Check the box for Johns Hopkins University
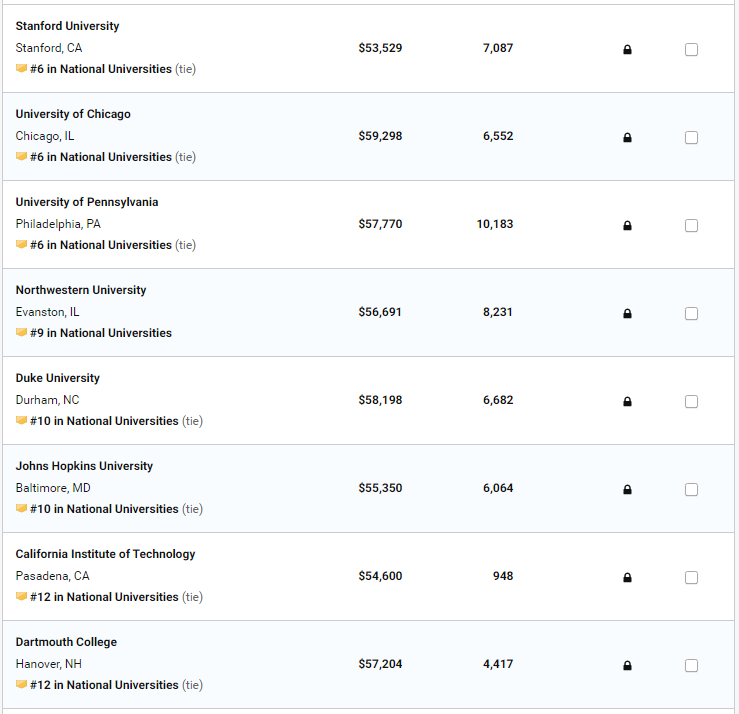This screenshot has height=714, width=739. pos(691,490)
